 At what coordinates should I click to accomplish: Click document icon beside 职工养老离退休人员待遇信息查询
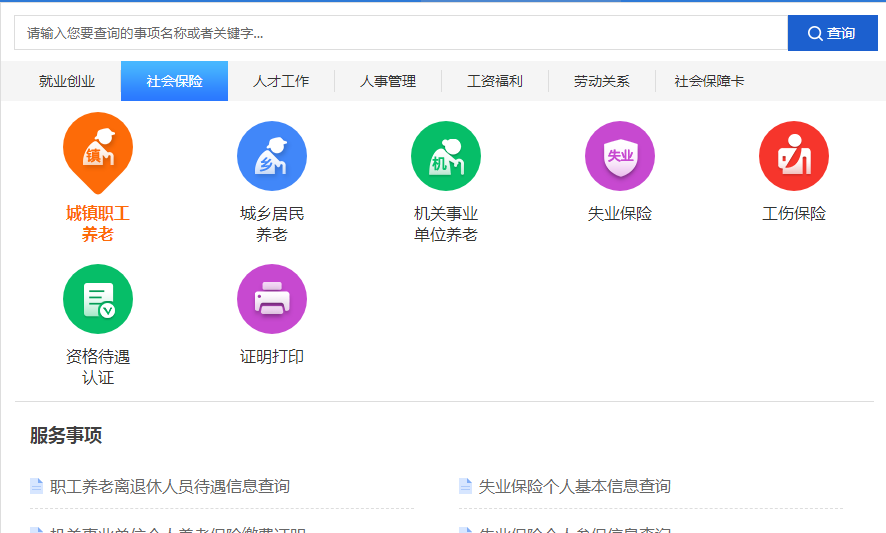(37, 486)
